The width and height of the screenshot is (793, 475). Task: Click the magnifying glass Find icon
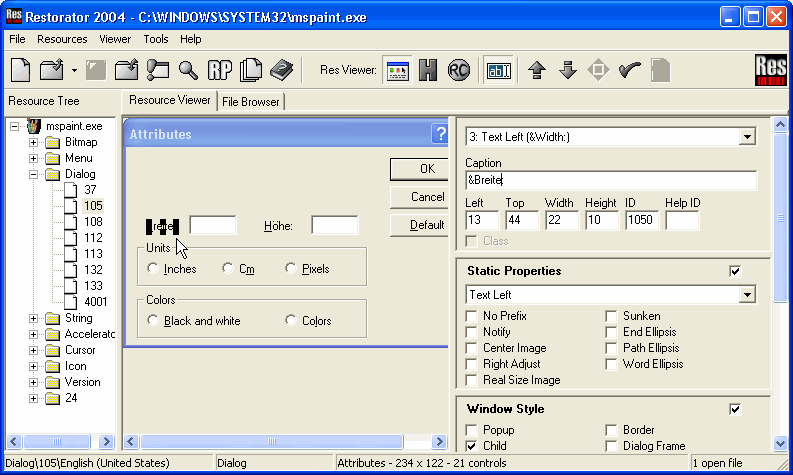[x=188, y=70]
